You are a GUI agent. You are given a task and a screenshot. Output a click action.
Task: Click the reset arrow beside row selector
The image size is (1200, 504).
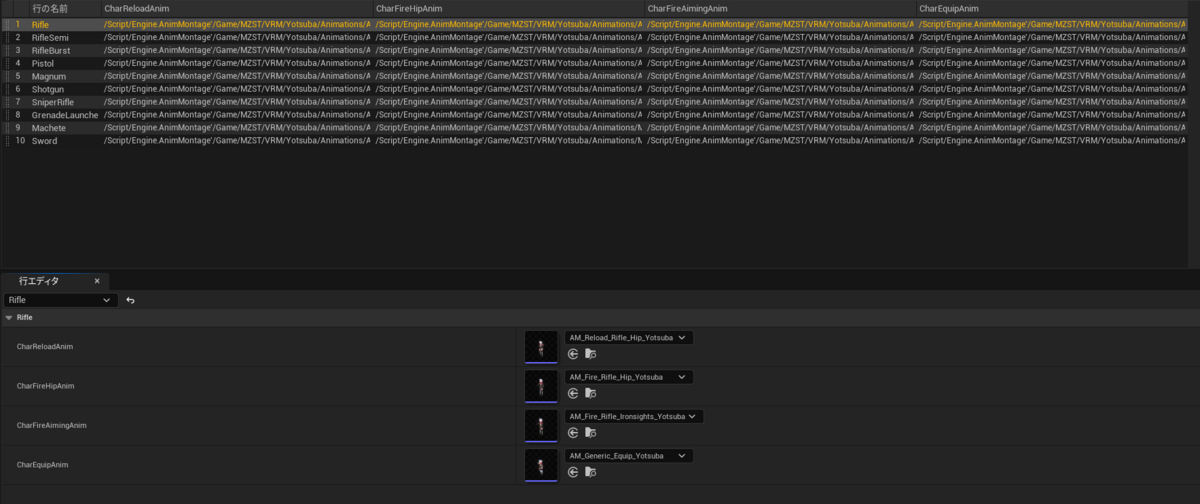pos(130,300)
